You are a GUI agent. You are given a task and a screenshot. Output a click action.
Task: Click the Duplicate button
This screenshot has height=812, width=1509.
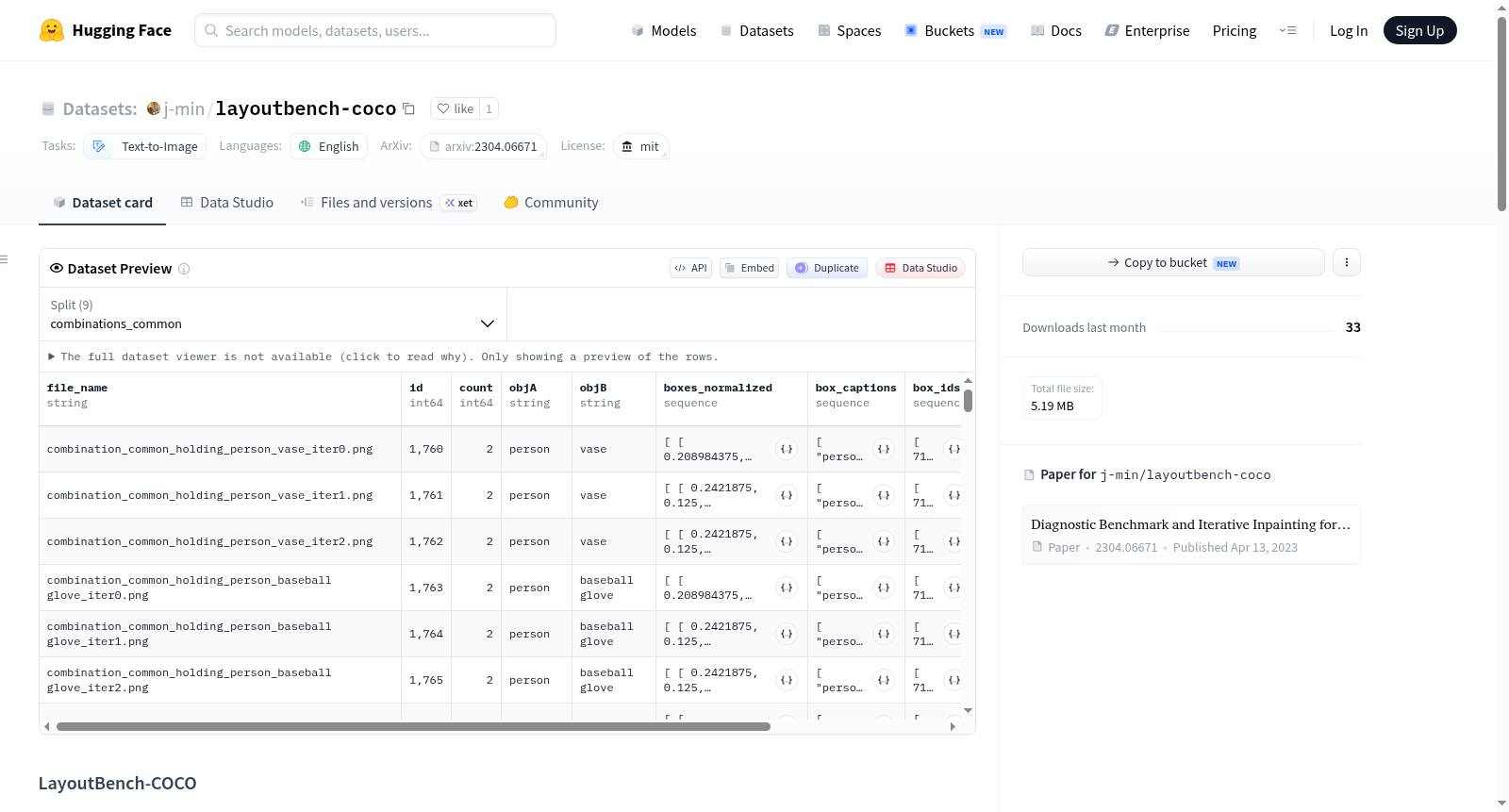(x=827, y=268)
